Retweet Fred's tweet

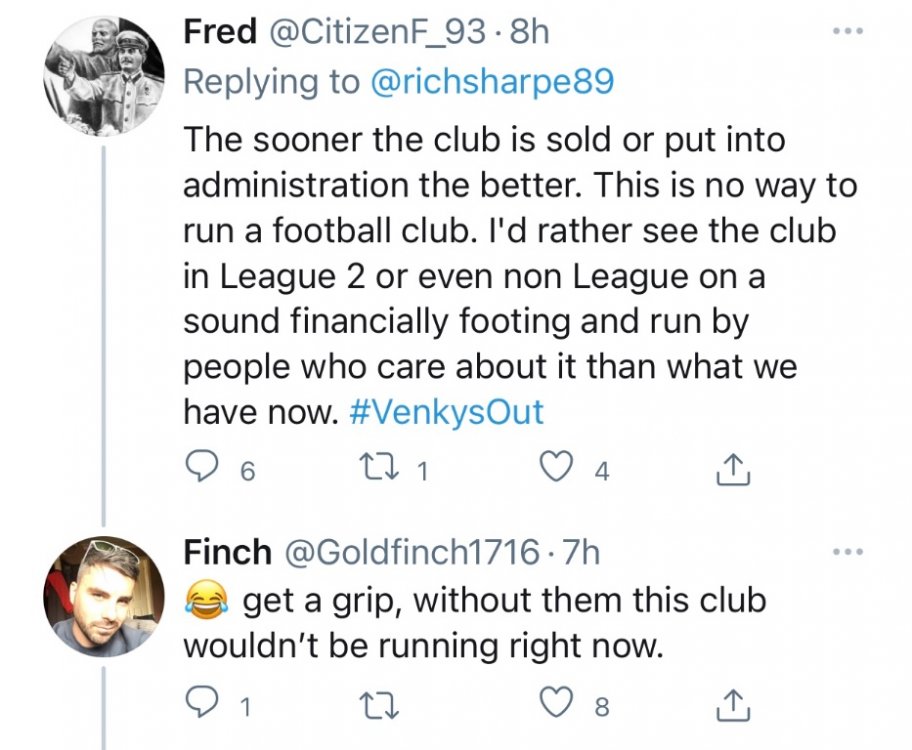tap(385, 467)
